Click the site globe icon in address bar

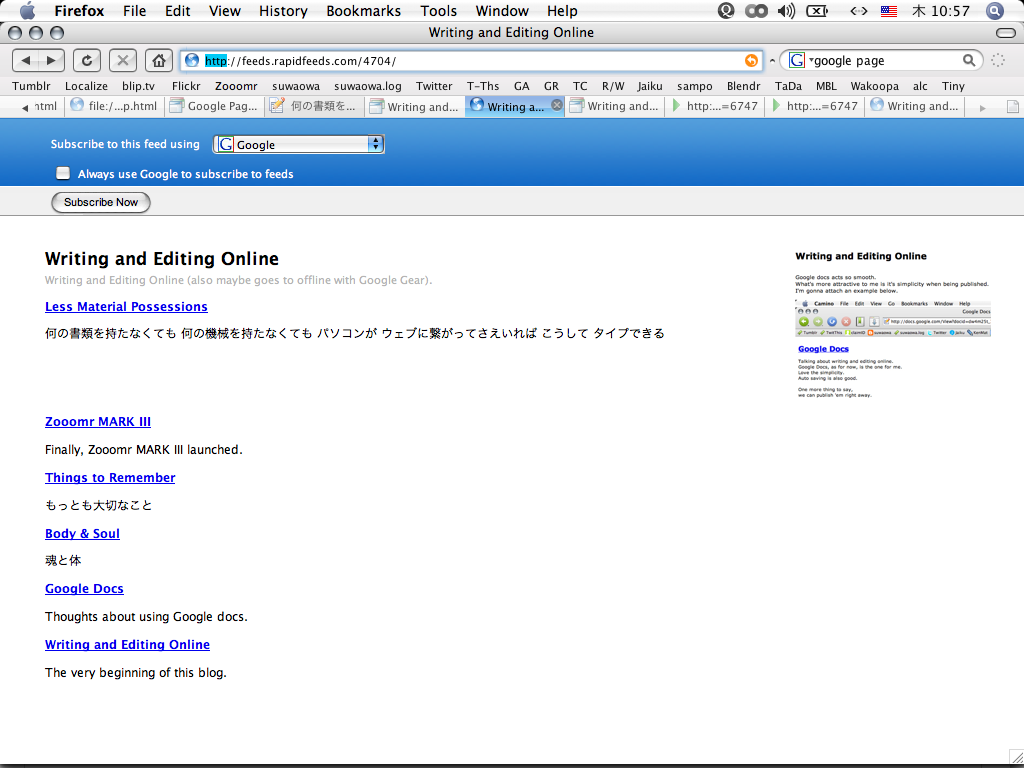191,61
